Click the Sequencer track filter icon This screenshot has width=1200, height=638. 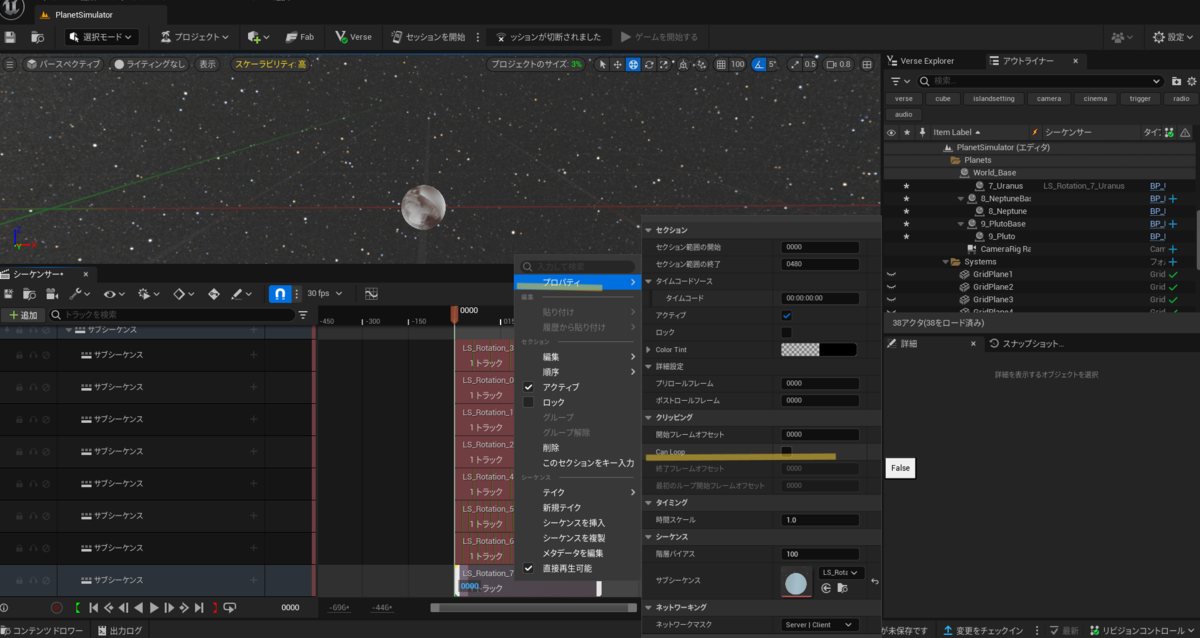coord(303,315)
